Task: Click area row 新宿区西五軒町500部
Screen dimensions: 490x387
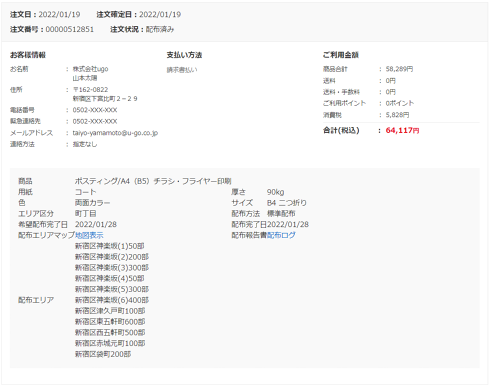Action: pos(110,333)
